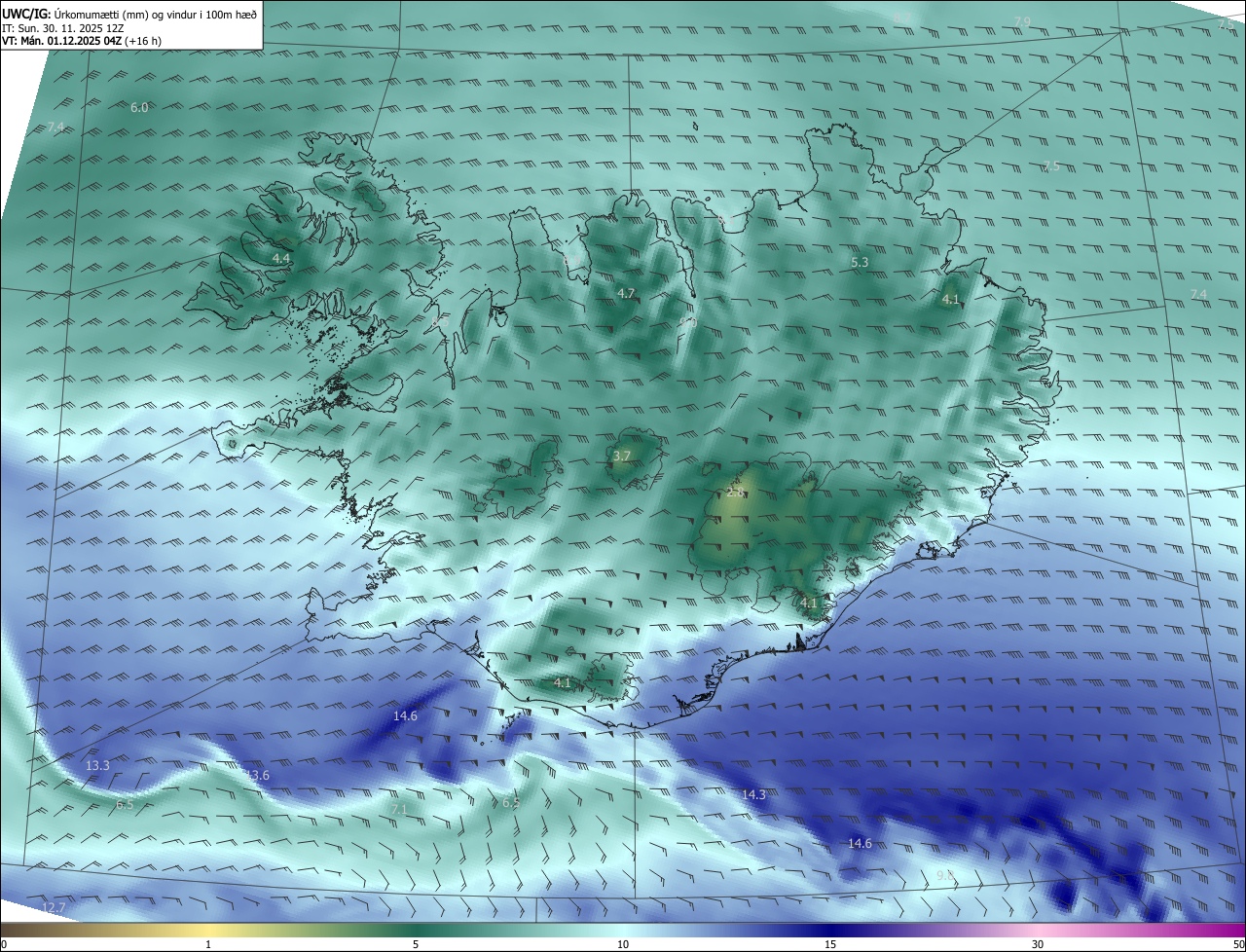Click the 9.8 value label
1246x952 pixels.
pyautogui.click(x=944, y=877)
